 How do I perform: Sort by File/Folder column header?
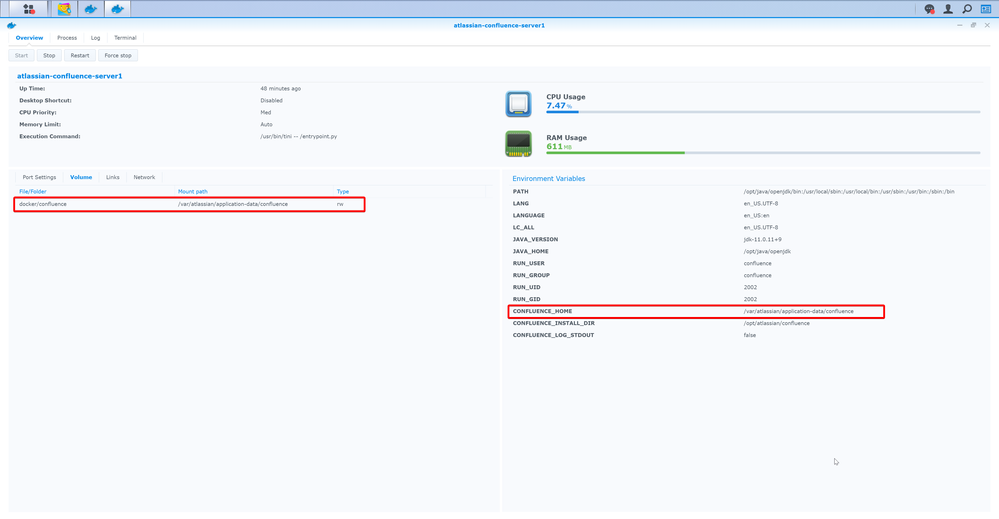click(x=32, y=191)
